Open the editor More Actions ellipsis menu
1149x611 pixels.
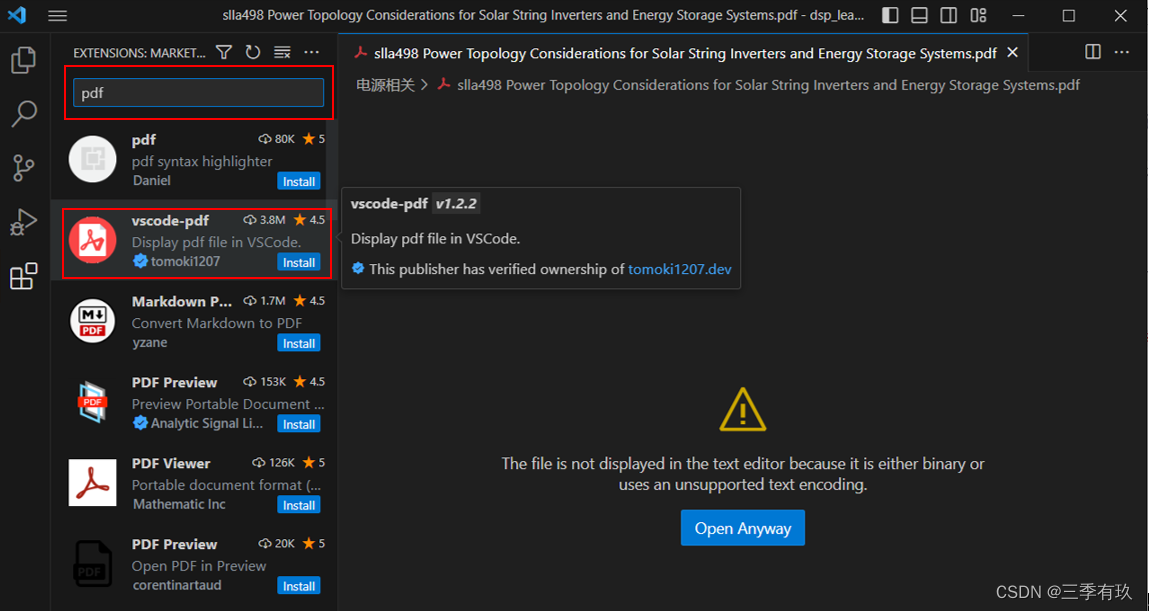point(1121,52)
